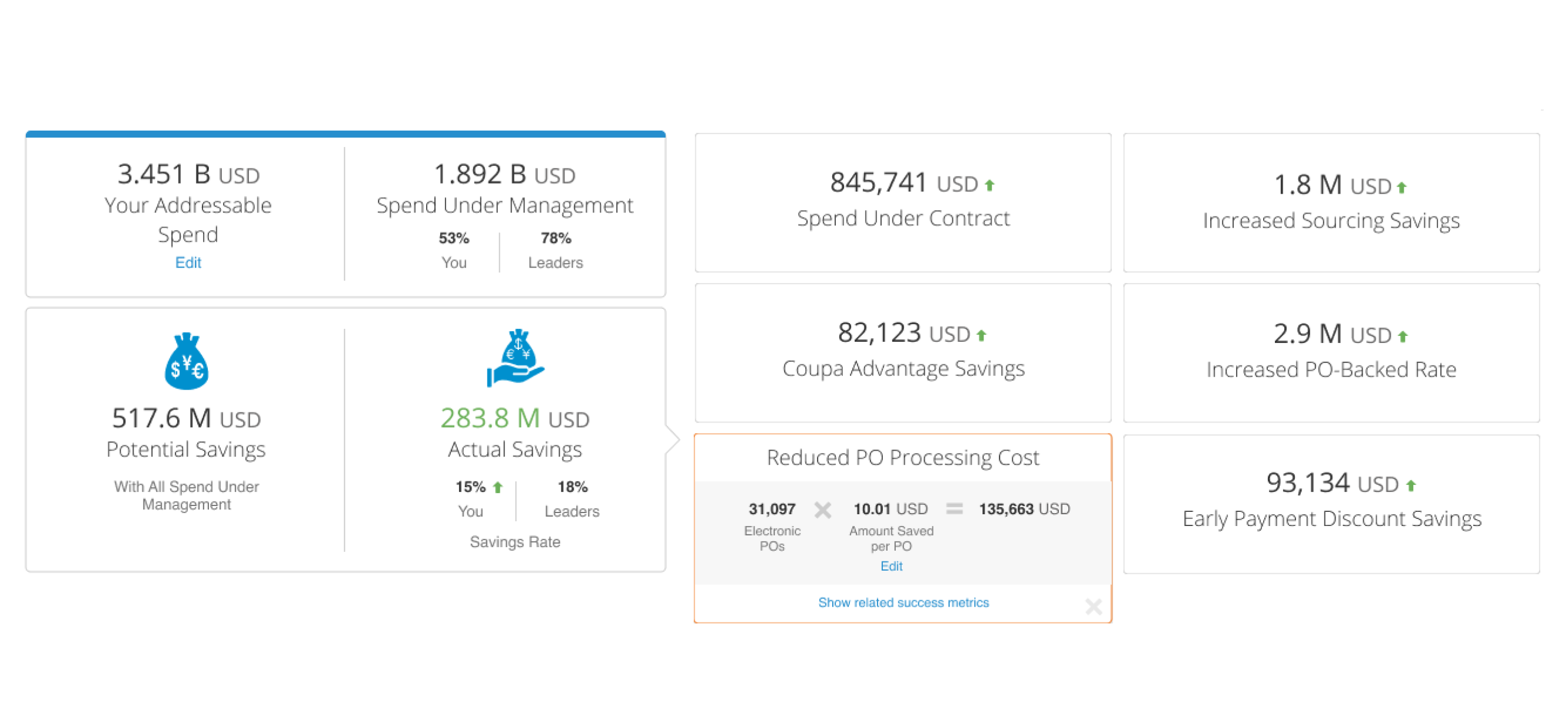The height and width of the screenshot is (719, 1568).
Task: Expand the Increased Sourcing Savings card
Action: tap(1331, 202)
